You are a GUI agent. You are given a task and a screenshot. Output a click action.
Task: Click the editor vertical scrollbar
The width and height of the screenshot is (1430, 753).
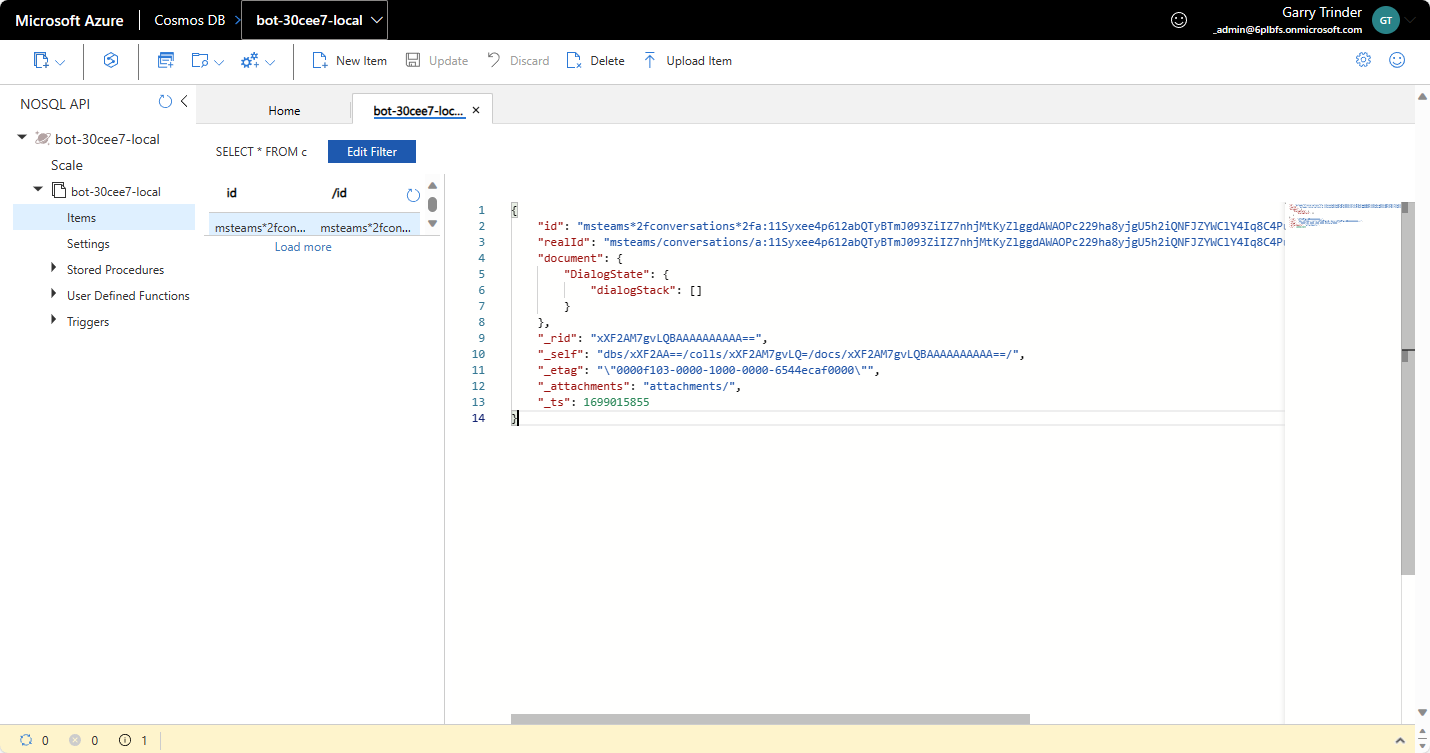[1407, 388]
